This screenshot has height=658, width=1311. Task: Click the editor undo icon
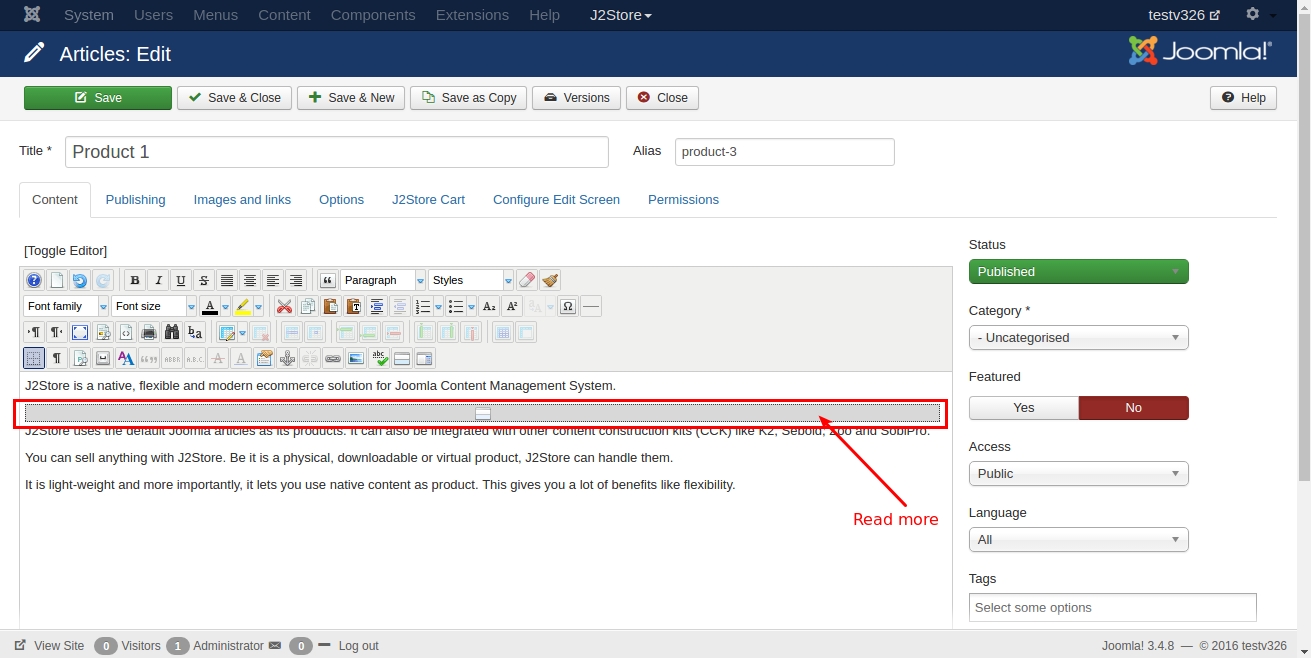pyautogui.click(x=80, y=281)
